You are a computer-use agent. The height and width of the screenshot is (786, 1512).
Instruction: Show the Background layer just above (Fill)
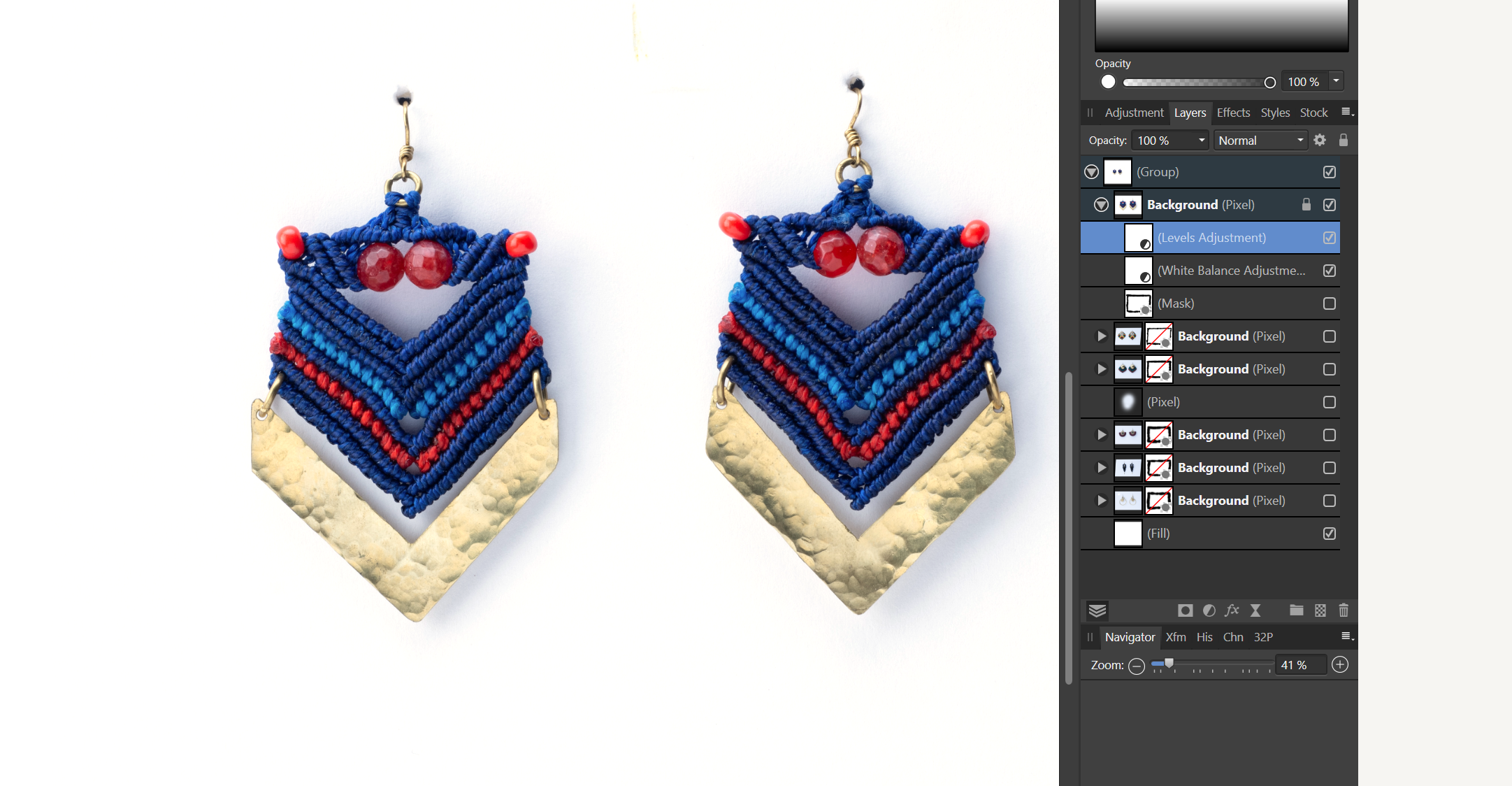(1329, 501)
